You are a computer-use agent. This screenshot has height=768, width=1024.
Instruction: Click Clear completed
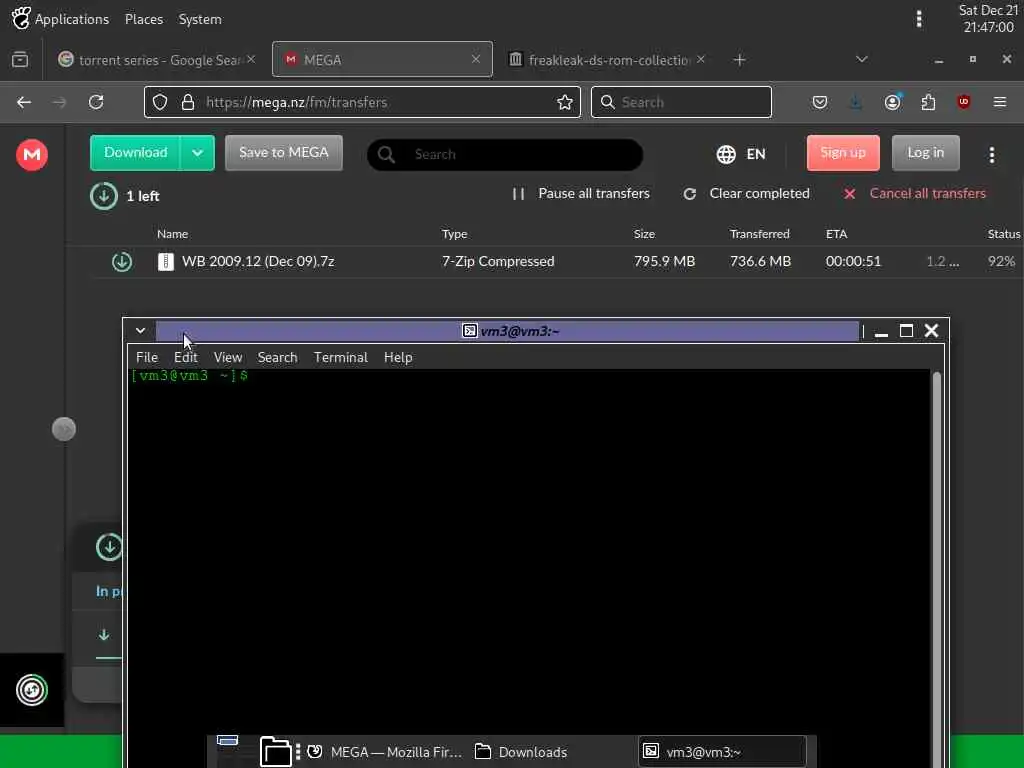click(746, 194)
